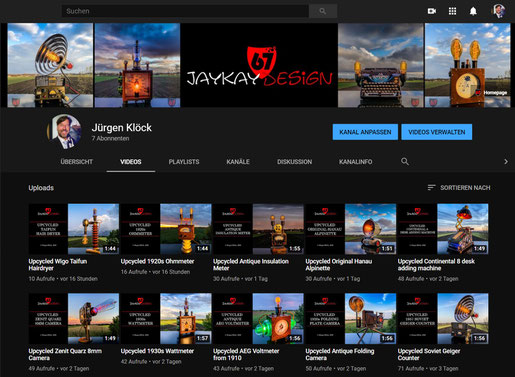Switch to the Playlists tab
515x377 pixels.
tap(184, 162)
